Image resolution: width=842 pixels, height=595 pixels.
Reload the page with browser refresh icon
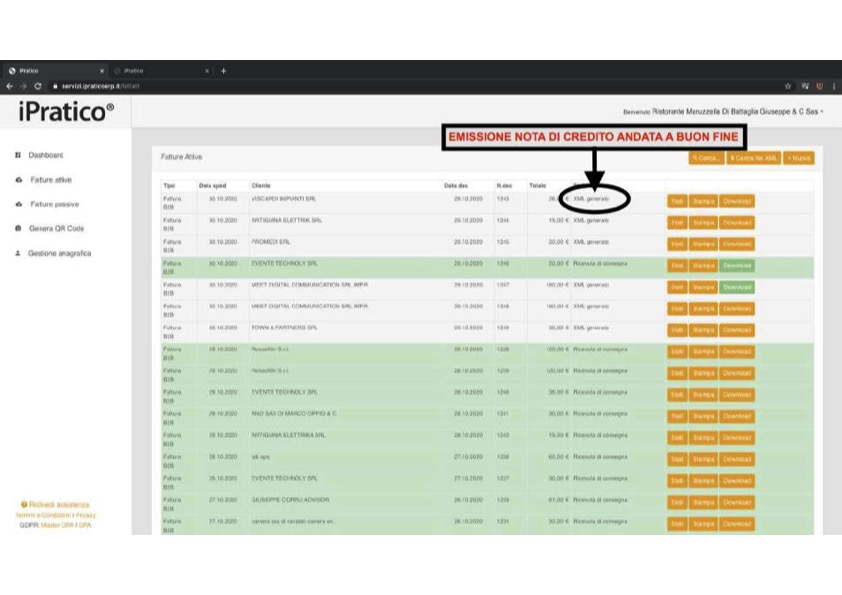point(37,87)
